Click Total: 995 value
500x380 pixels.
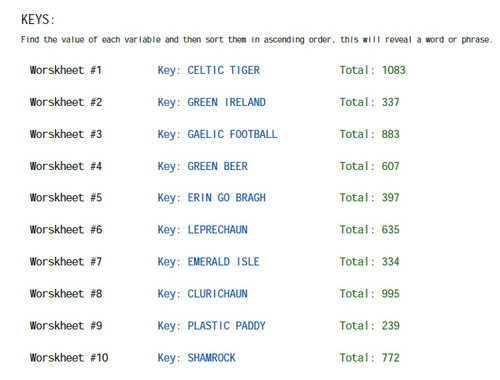370,294
